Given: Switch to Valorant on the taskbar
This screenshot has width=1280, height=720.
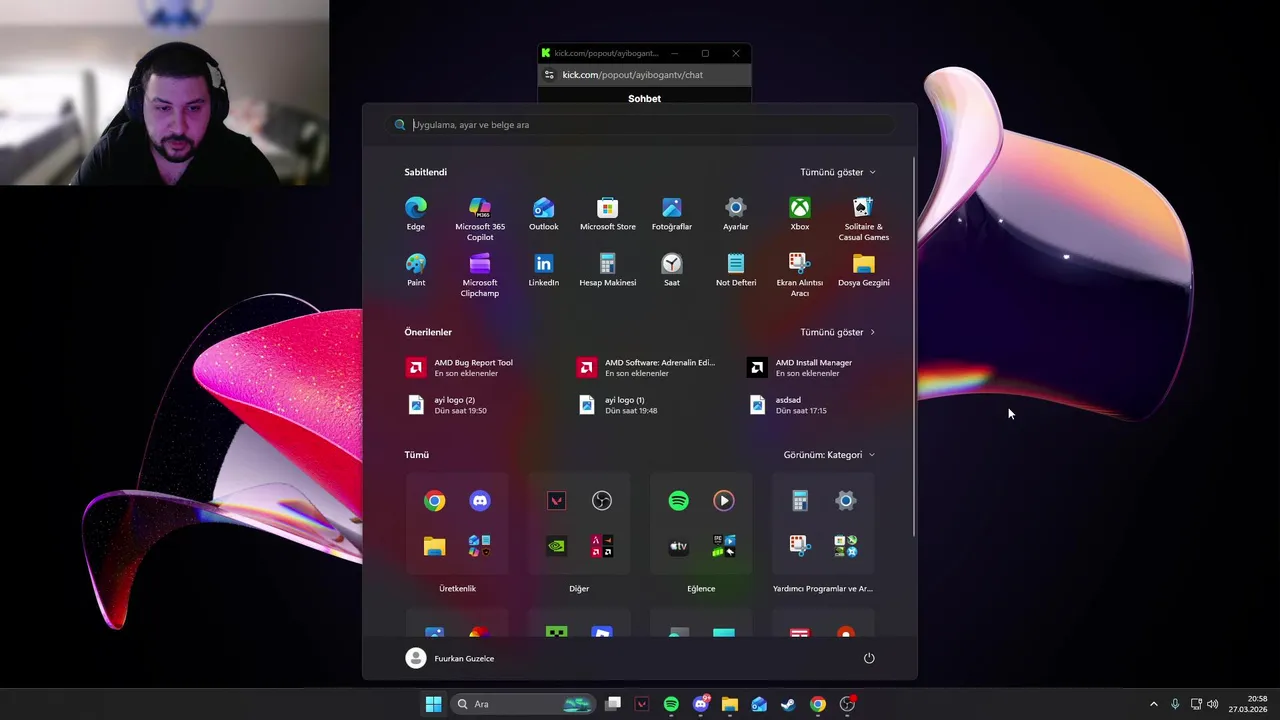Looking at the screenshot, I should tap(642, 704).
